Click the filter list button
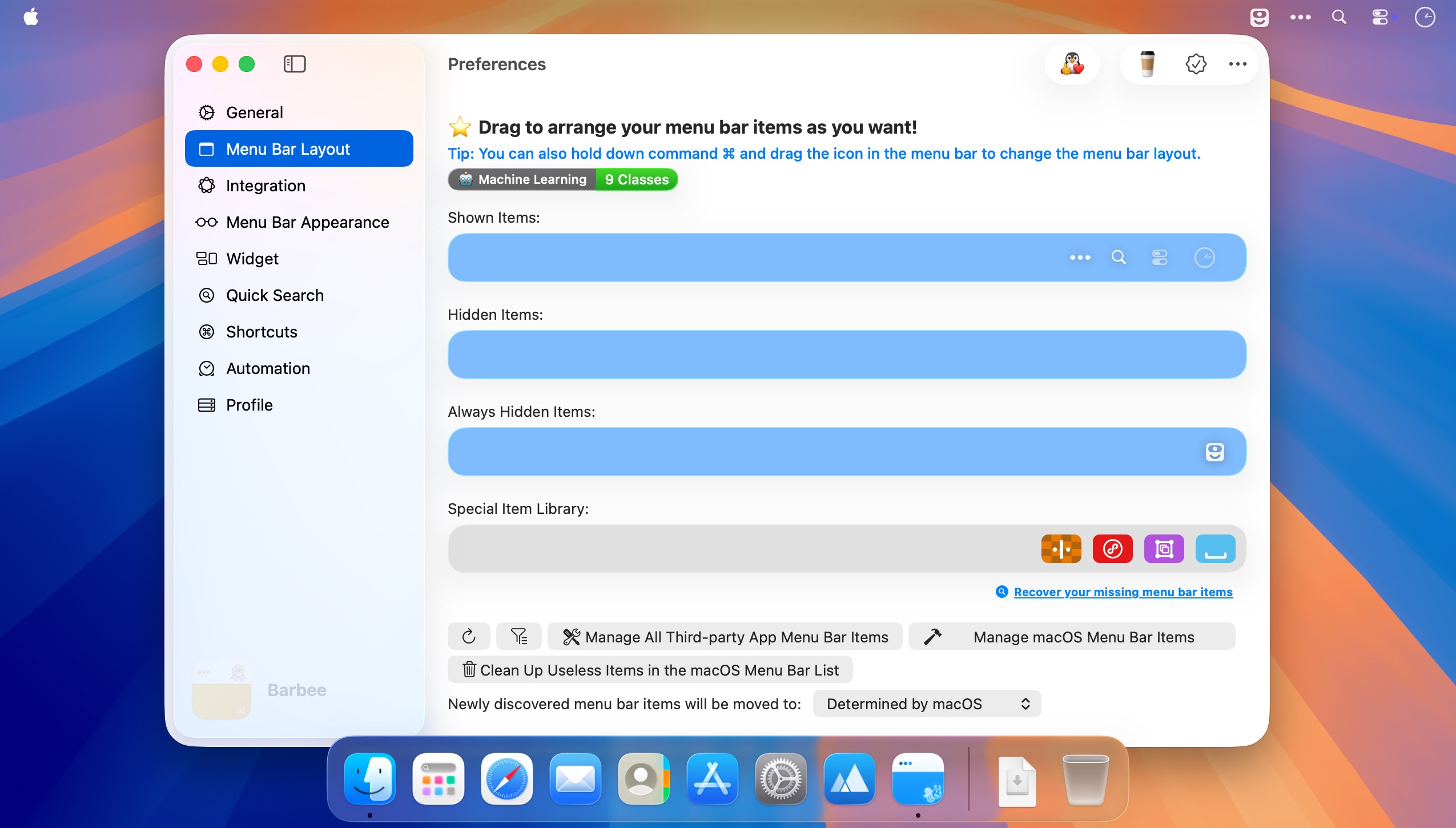The width and height of the screenshot is (1456, 828). click(518, 636)
